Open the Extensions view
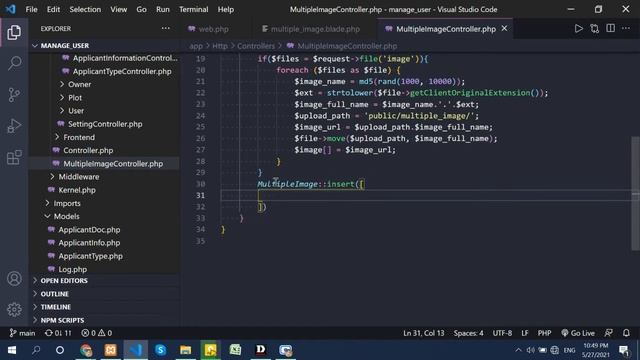Viewport: 640px width, 360px height. [14, 157]
